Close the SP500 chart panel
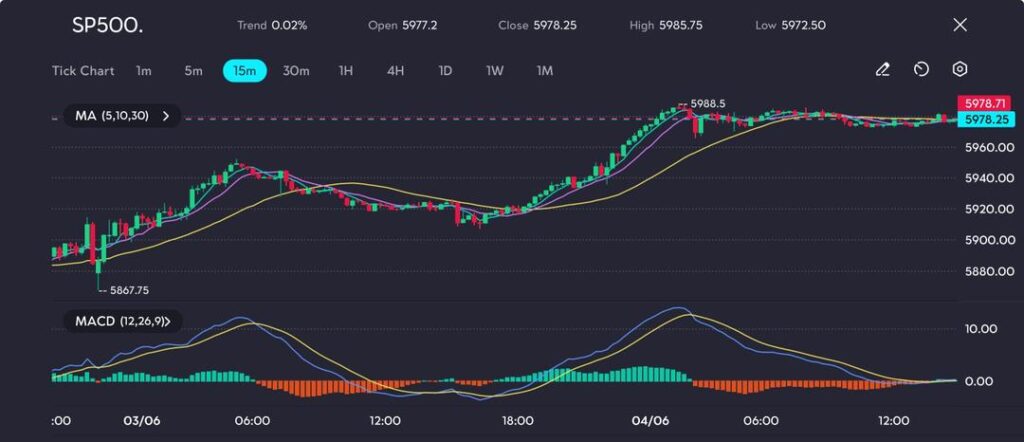The height and width of the screenshot is (442, 1024). (960, 25)
